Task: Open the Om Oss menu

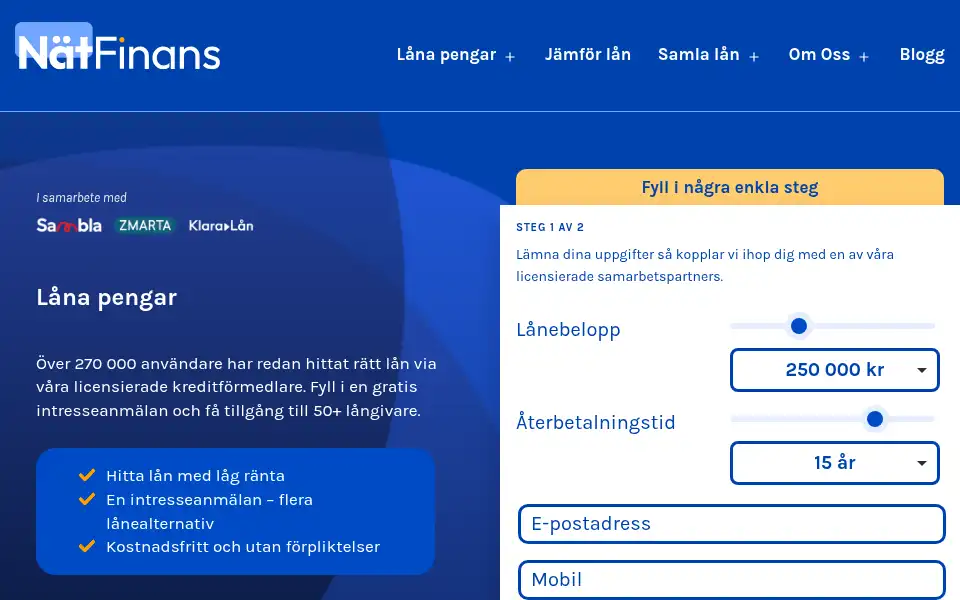Action: (x=819, y=54)
